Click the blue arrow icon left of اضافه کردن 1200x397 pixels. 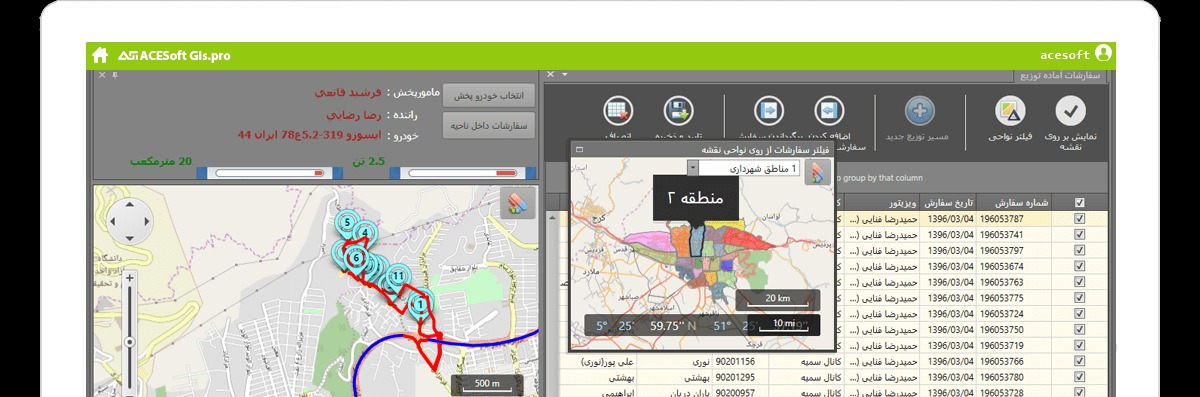[769, 110]
